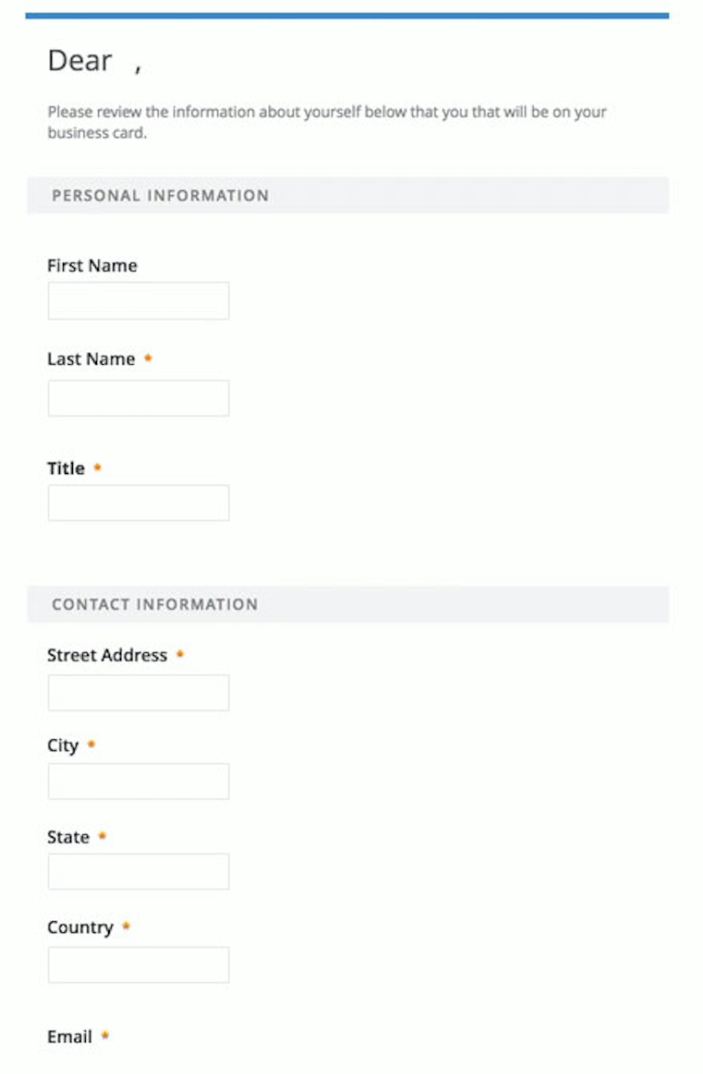This screenshot has height=1074, width=703.
Task: Click the First Name label
Action: pos(92,266)
